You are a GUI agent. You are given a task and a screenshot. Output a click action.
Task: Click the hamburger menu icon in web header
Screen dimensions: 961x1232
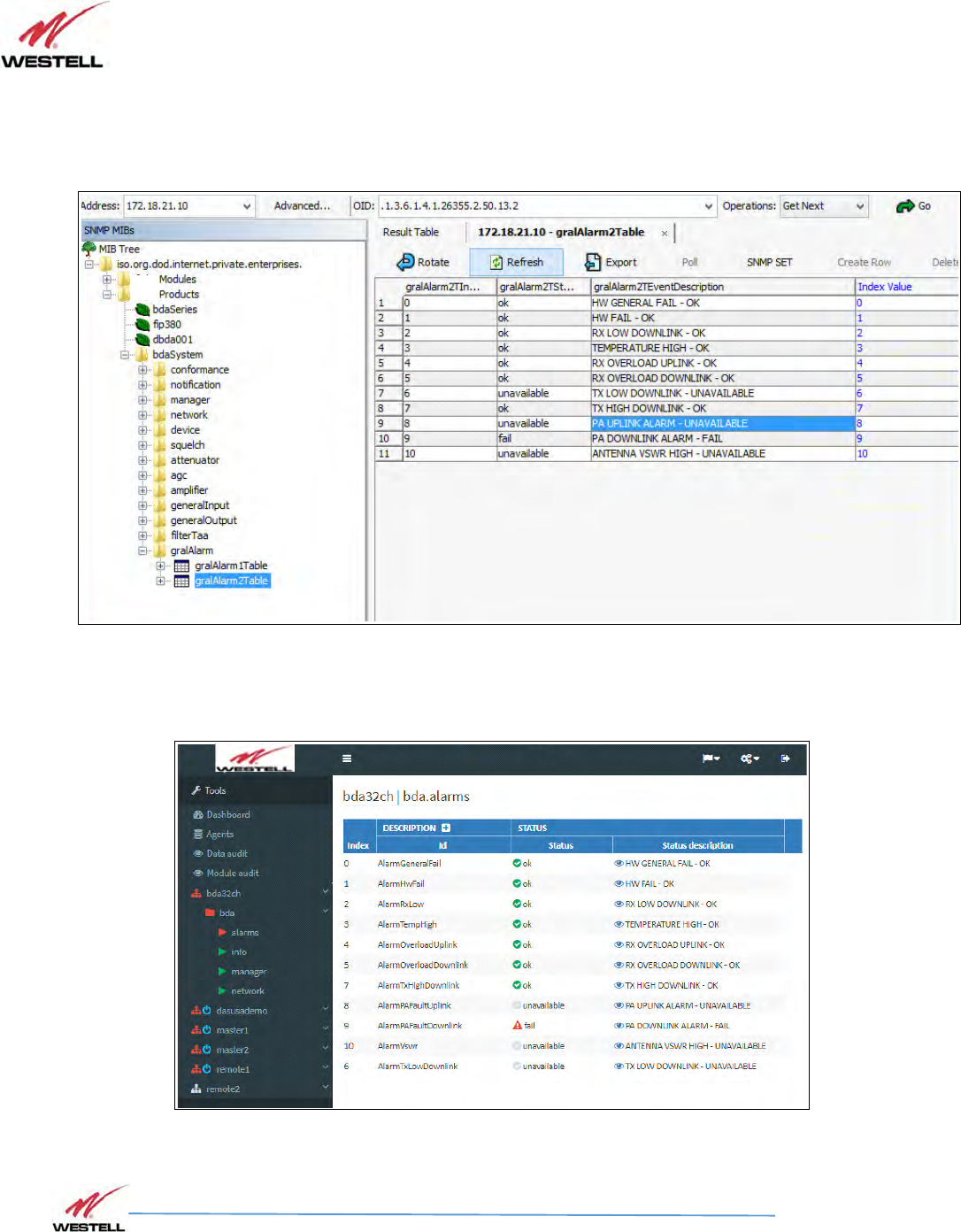(347, 758)
